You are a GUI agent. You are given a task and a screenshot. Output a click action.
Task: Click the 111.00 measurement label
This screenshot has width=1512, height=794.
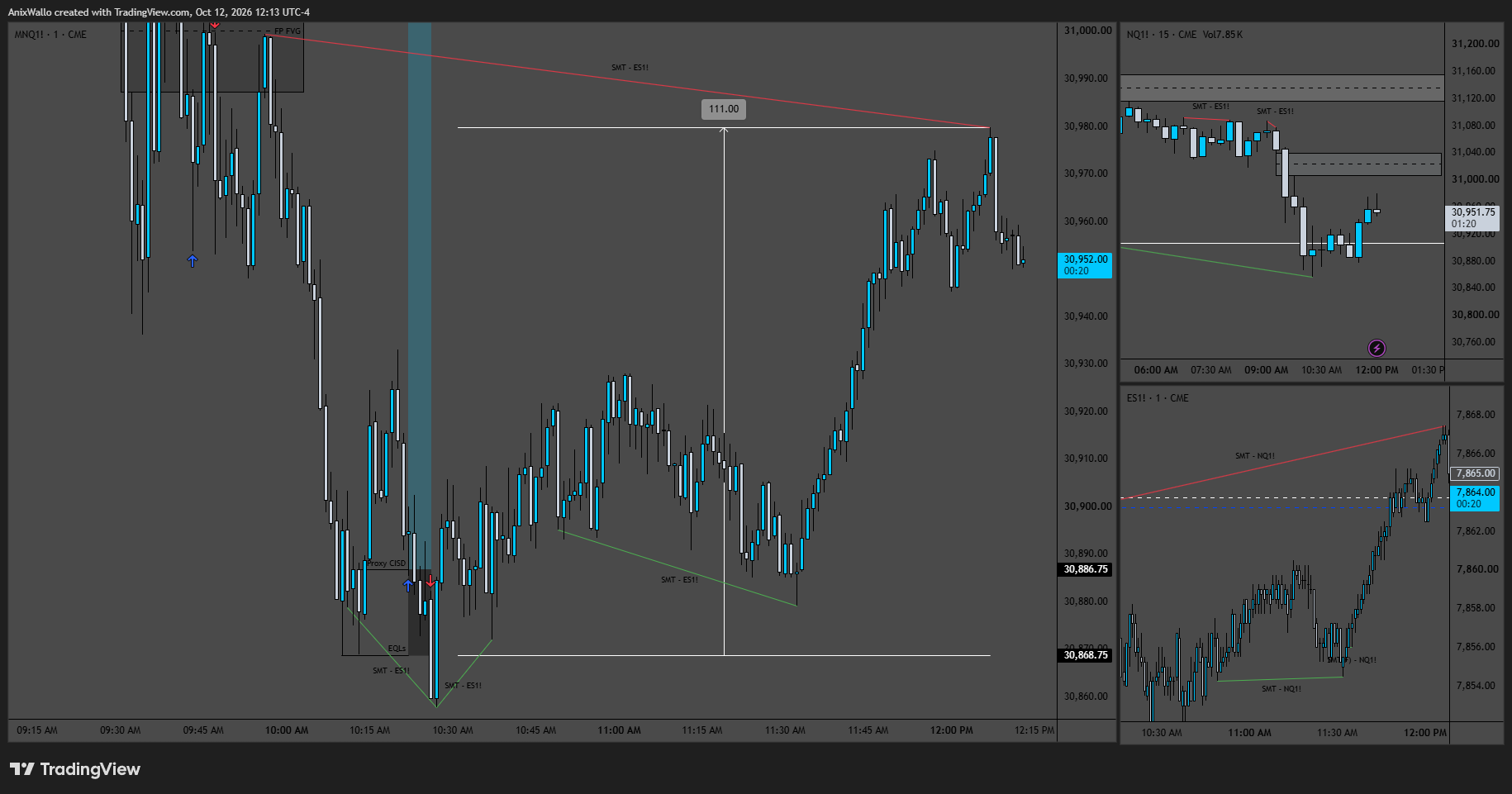click(x=724, y=109)
